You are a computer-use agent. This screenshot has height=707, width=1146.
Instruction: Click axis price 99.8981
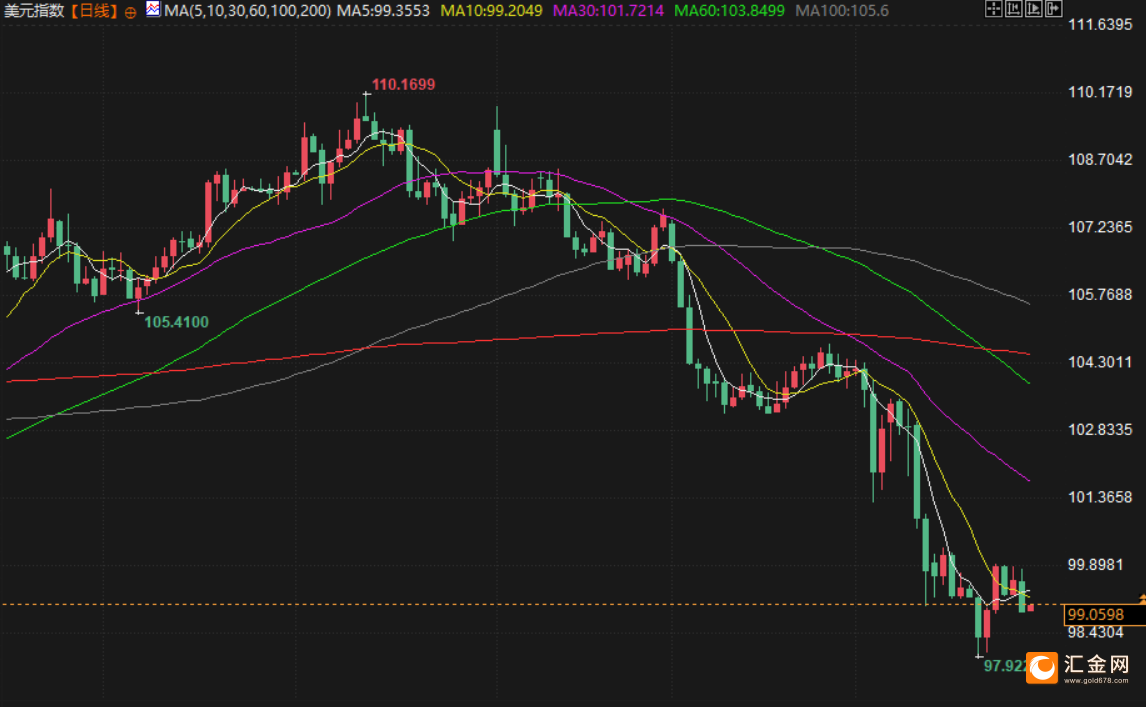pyautogui.click(x=1096, y=564)
